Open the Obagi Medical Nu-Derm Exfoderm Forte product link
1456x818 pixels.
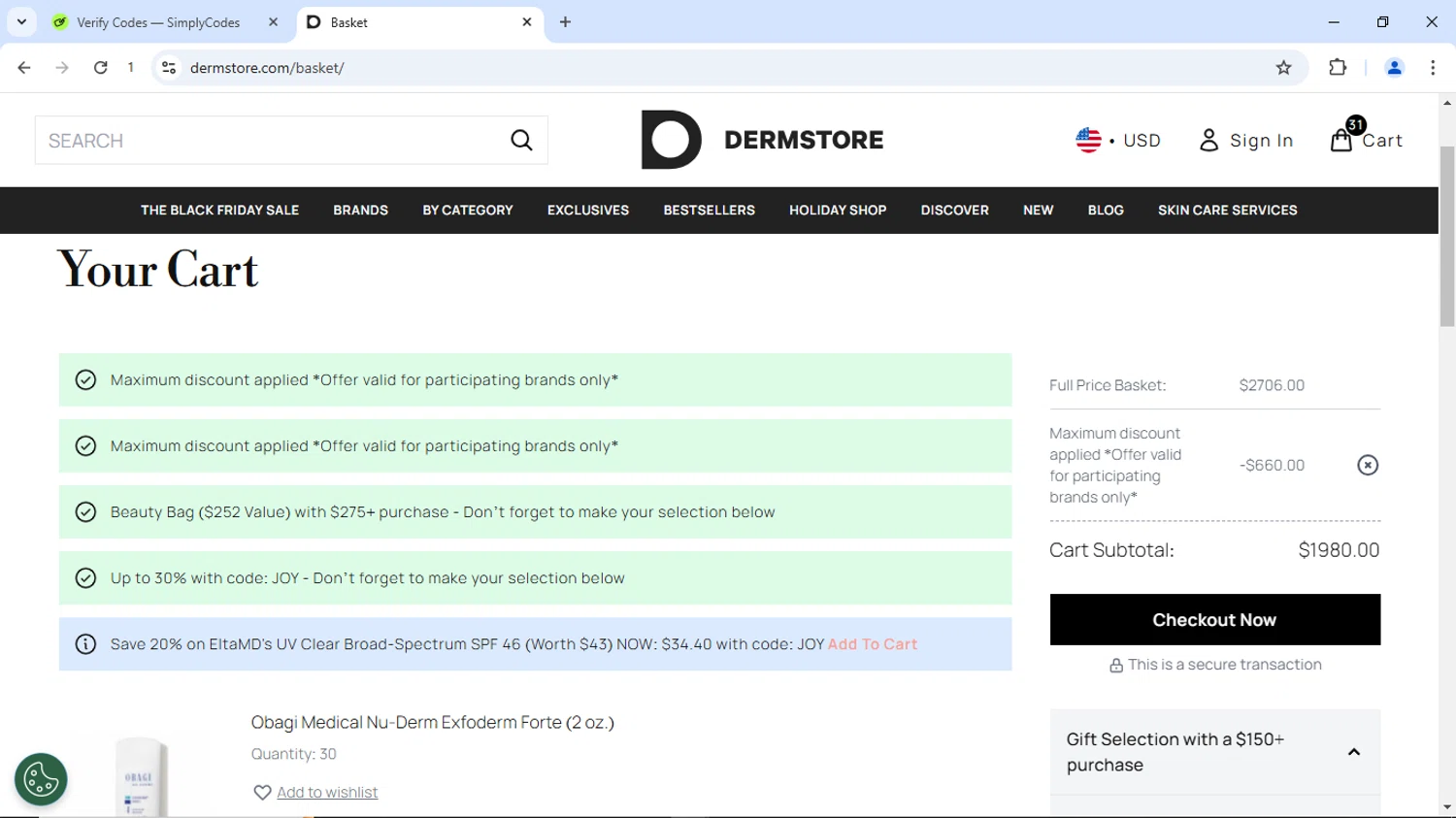(x=432, y=723)
